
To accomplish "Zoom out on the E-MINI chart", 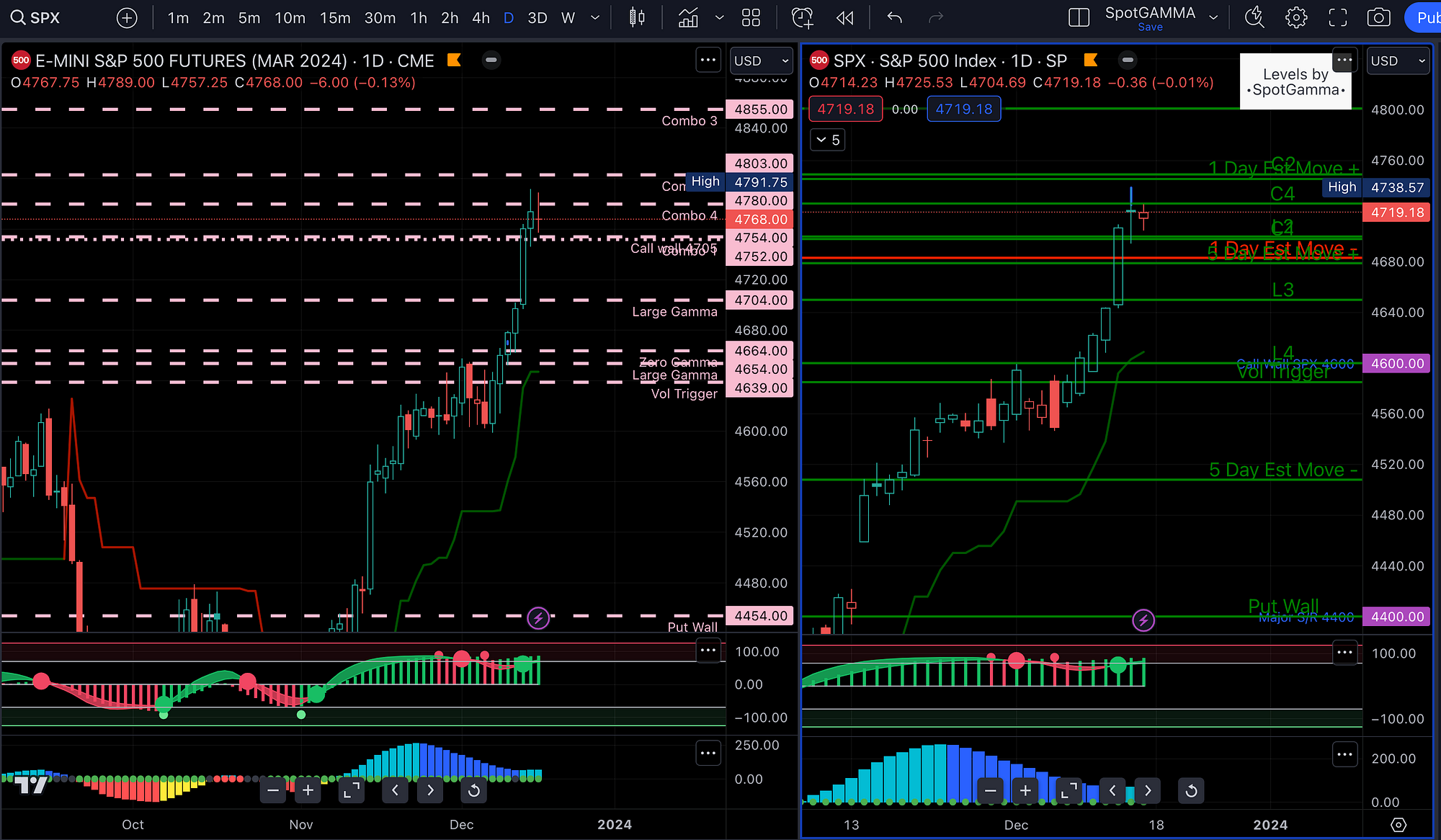I will click(x=273, y=790).
